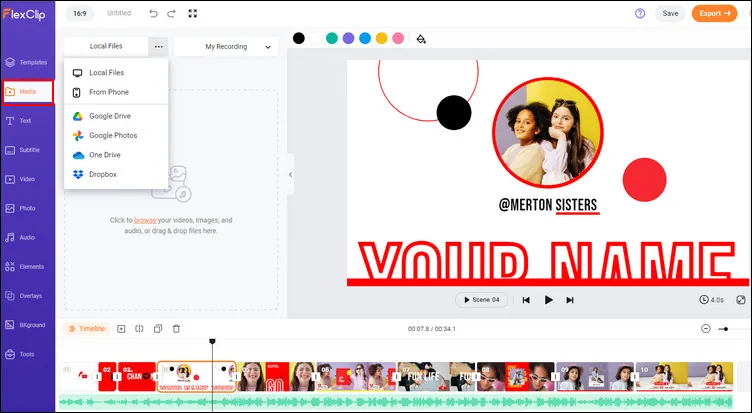Choose Dropbox in the menu

[116, 175]
